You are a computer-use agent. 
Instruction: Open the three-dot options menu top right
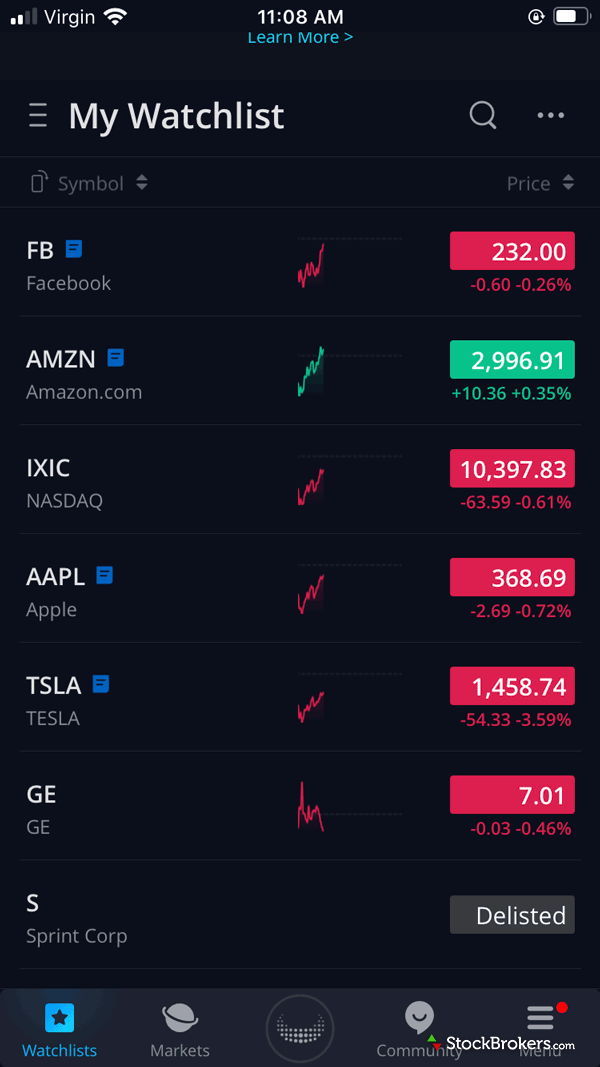coord(550,115)
